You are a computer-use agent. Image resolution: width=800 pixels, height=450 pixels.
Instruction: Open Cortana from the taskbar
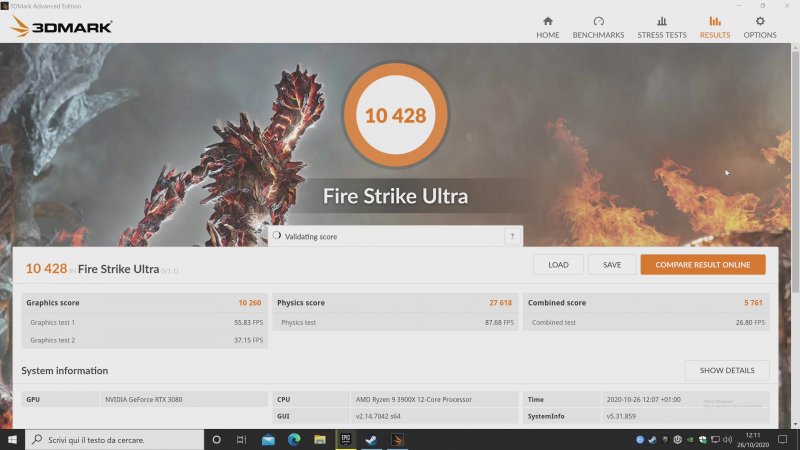[216, 439]
